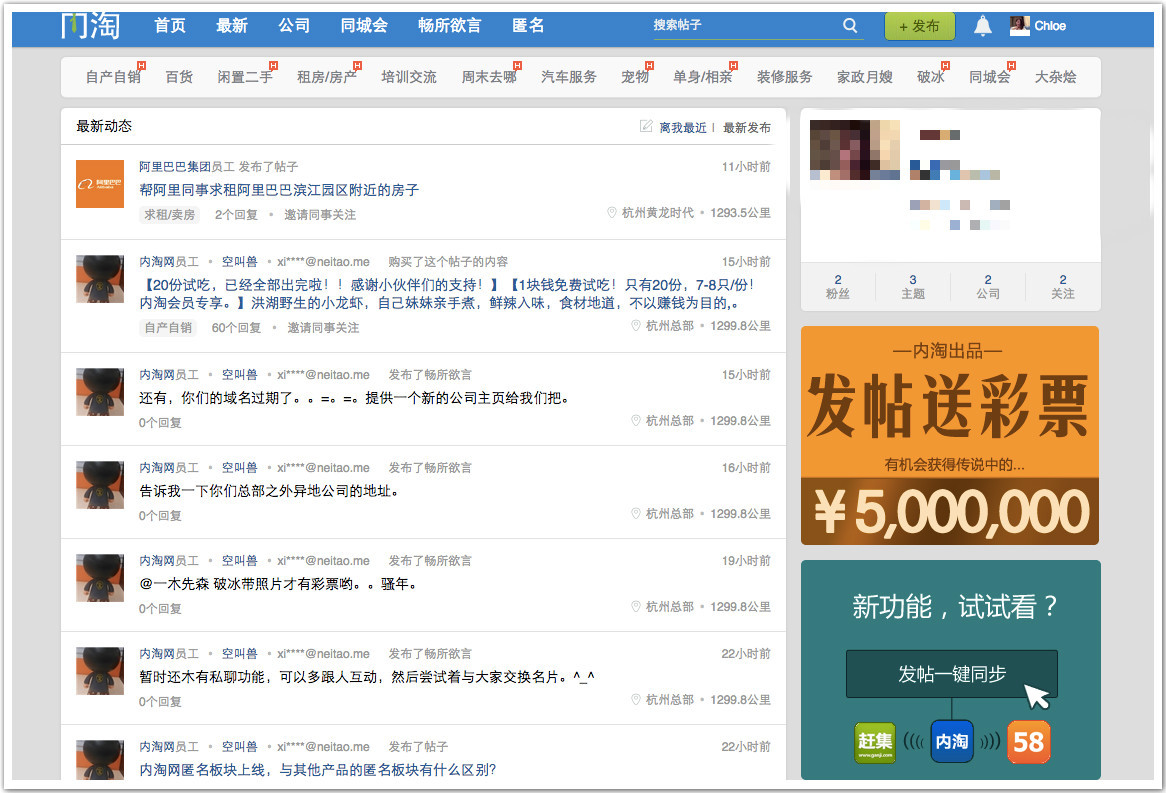Select the 汽车服务 category tab

click(x=568, y=77)
